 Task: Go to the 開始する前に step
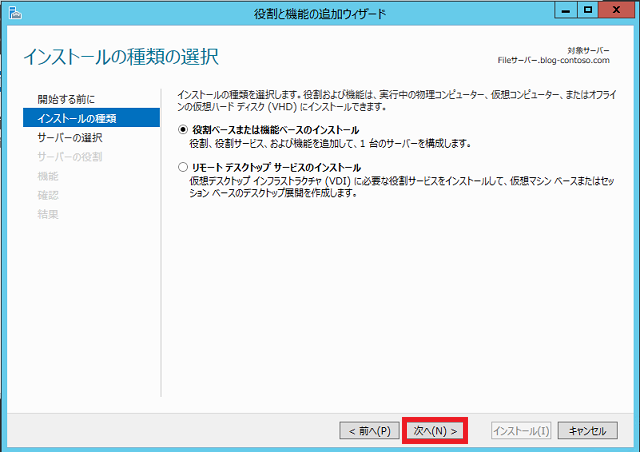coord(66,99)
